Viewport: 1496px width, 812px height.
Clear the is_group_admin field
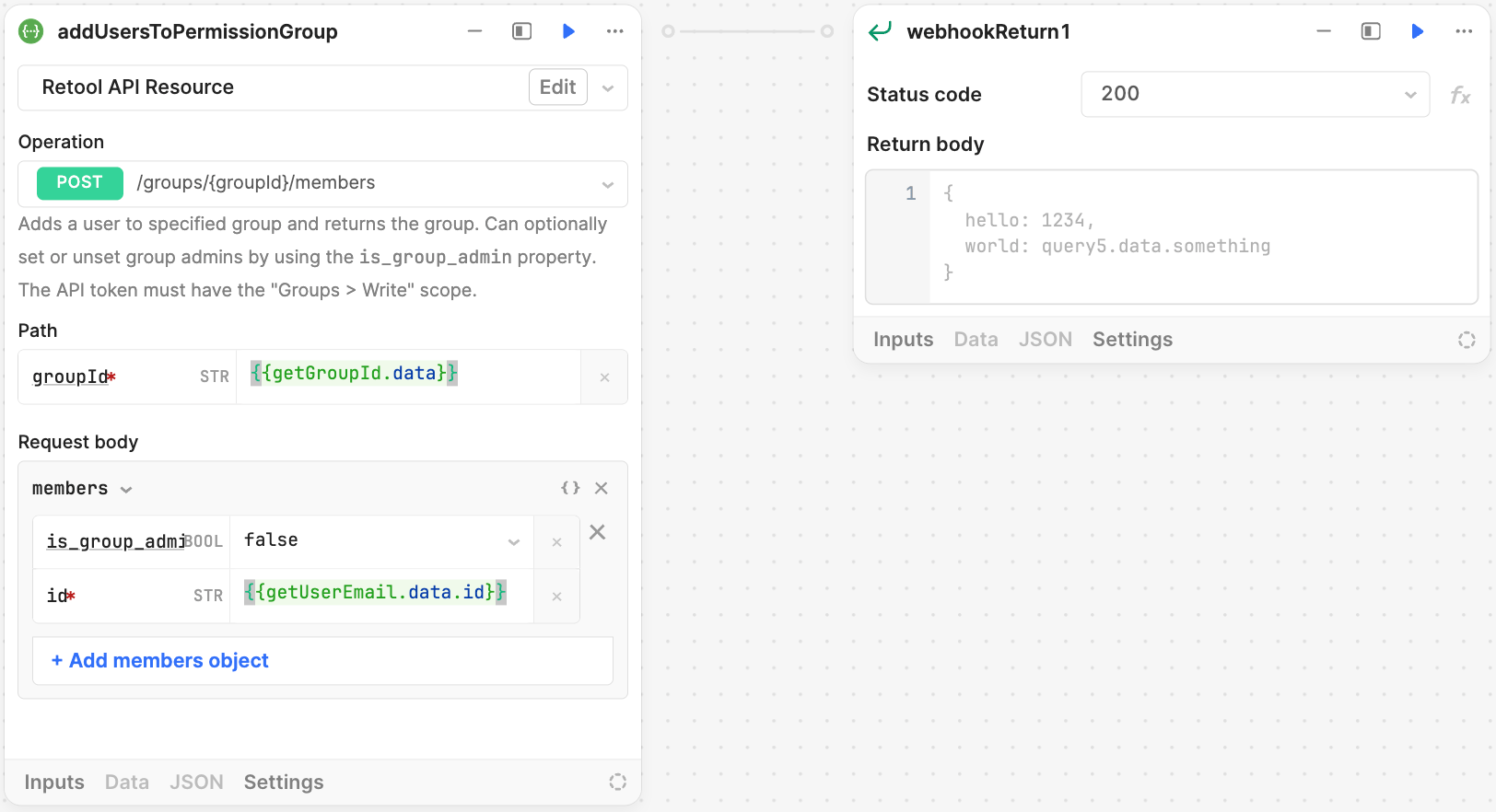click(556, 542)
